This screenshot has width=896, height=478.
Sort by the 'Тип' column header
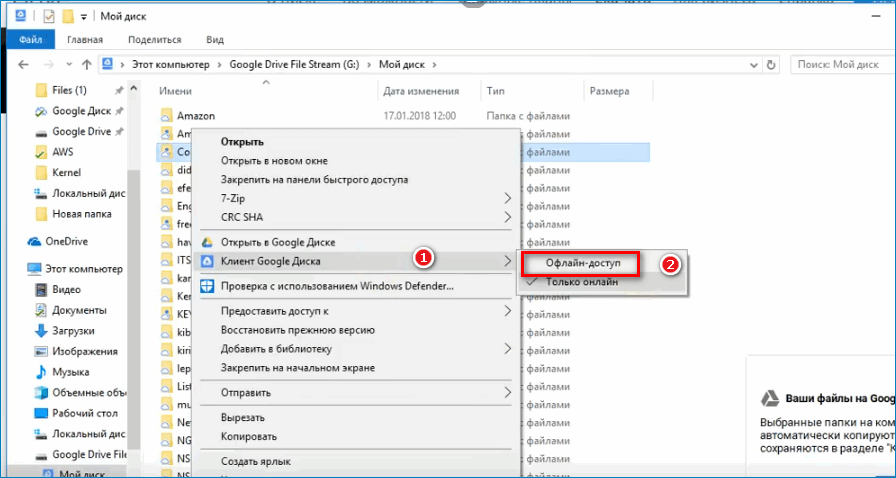[496, 91]
